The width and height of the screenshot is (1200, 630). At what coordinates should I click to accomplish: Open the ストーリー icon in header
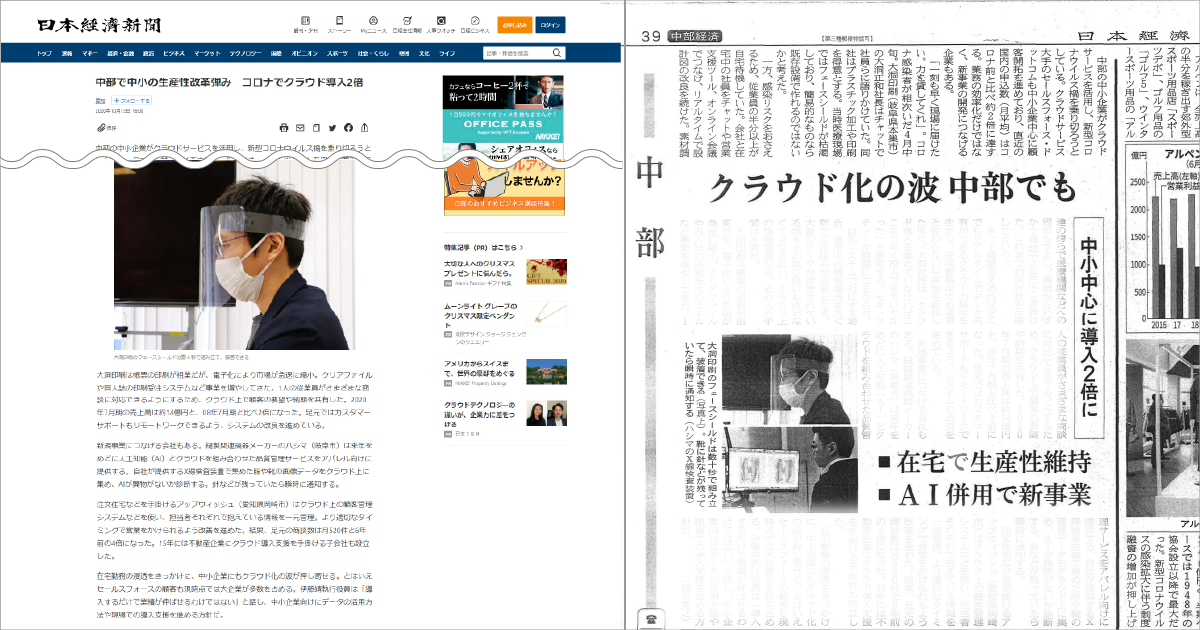coord(339,23)
